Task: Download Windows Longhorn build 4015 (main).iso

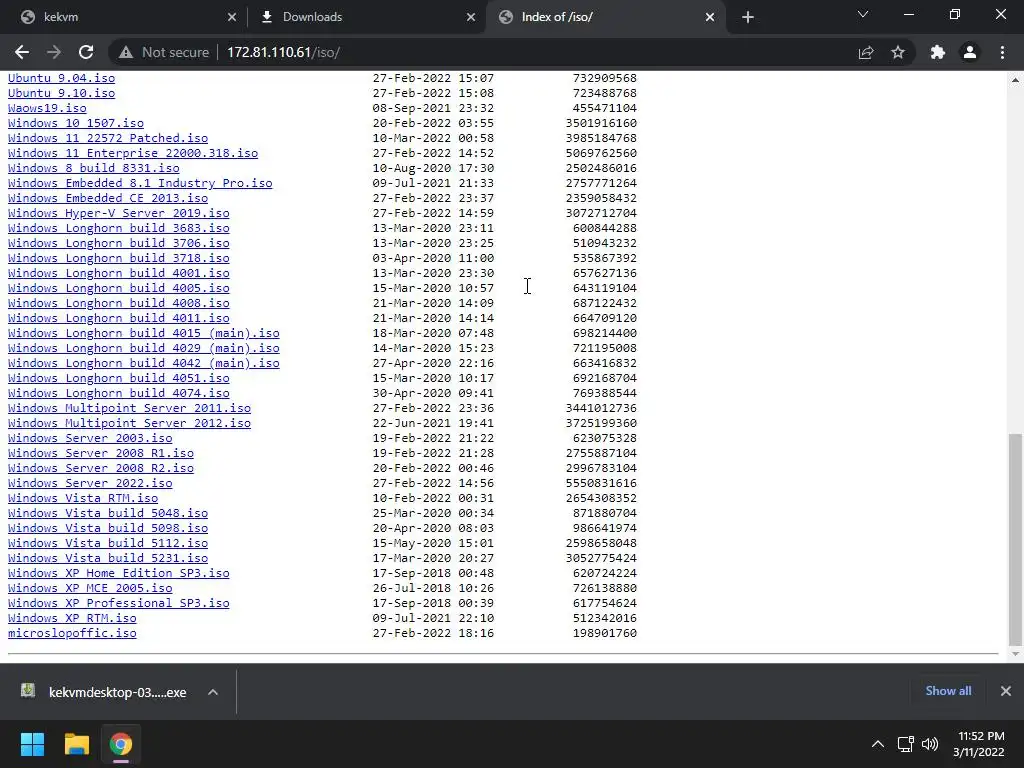Action: [x=144, y=333]
